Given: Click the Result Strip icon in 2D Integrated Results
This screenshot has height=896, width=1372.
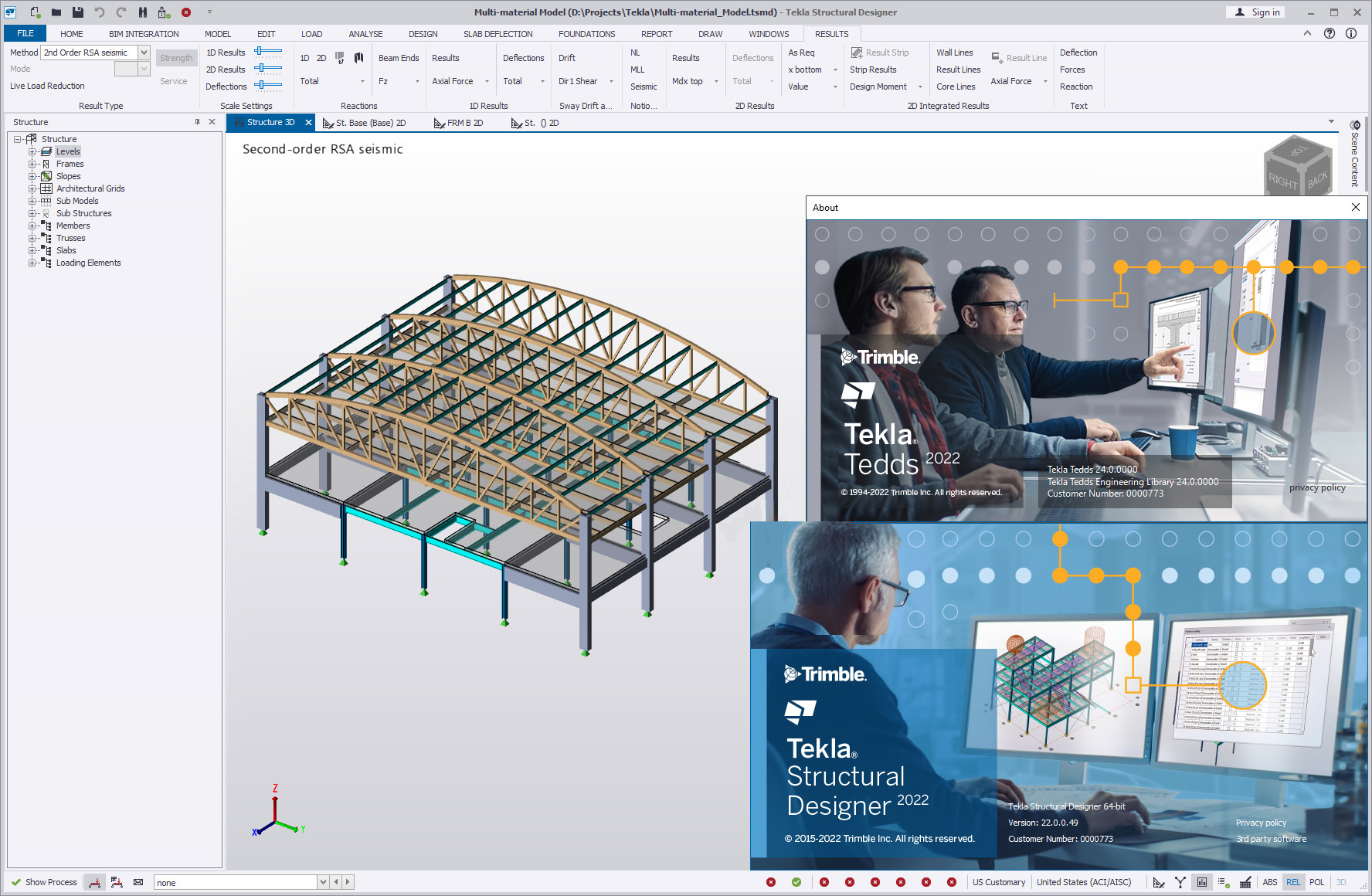Looking at the screenshot, I should [x=857, y=52].
